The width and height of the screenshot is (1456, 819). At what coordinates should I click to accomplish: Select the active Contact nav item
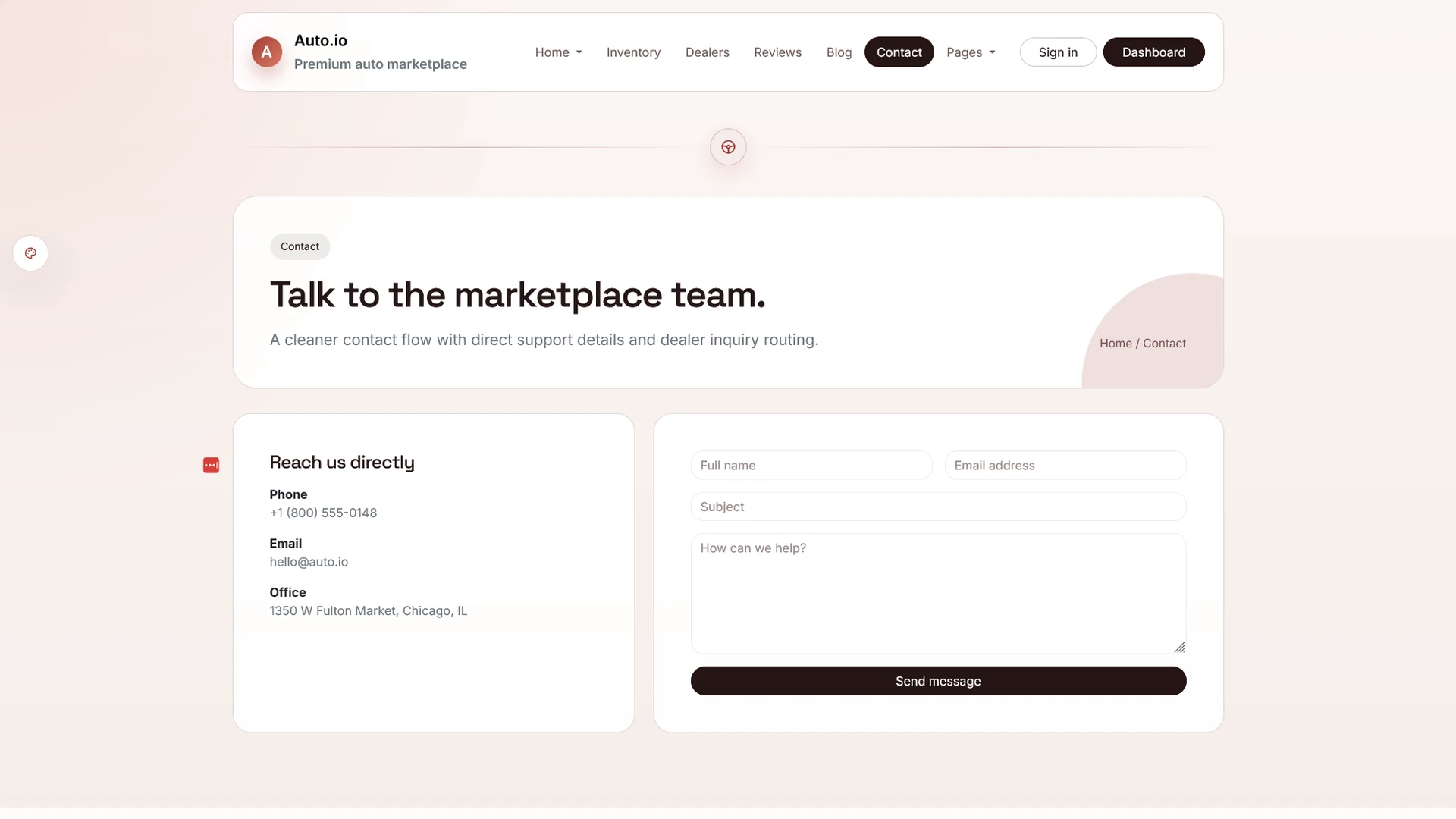click(x=899, y=52)
